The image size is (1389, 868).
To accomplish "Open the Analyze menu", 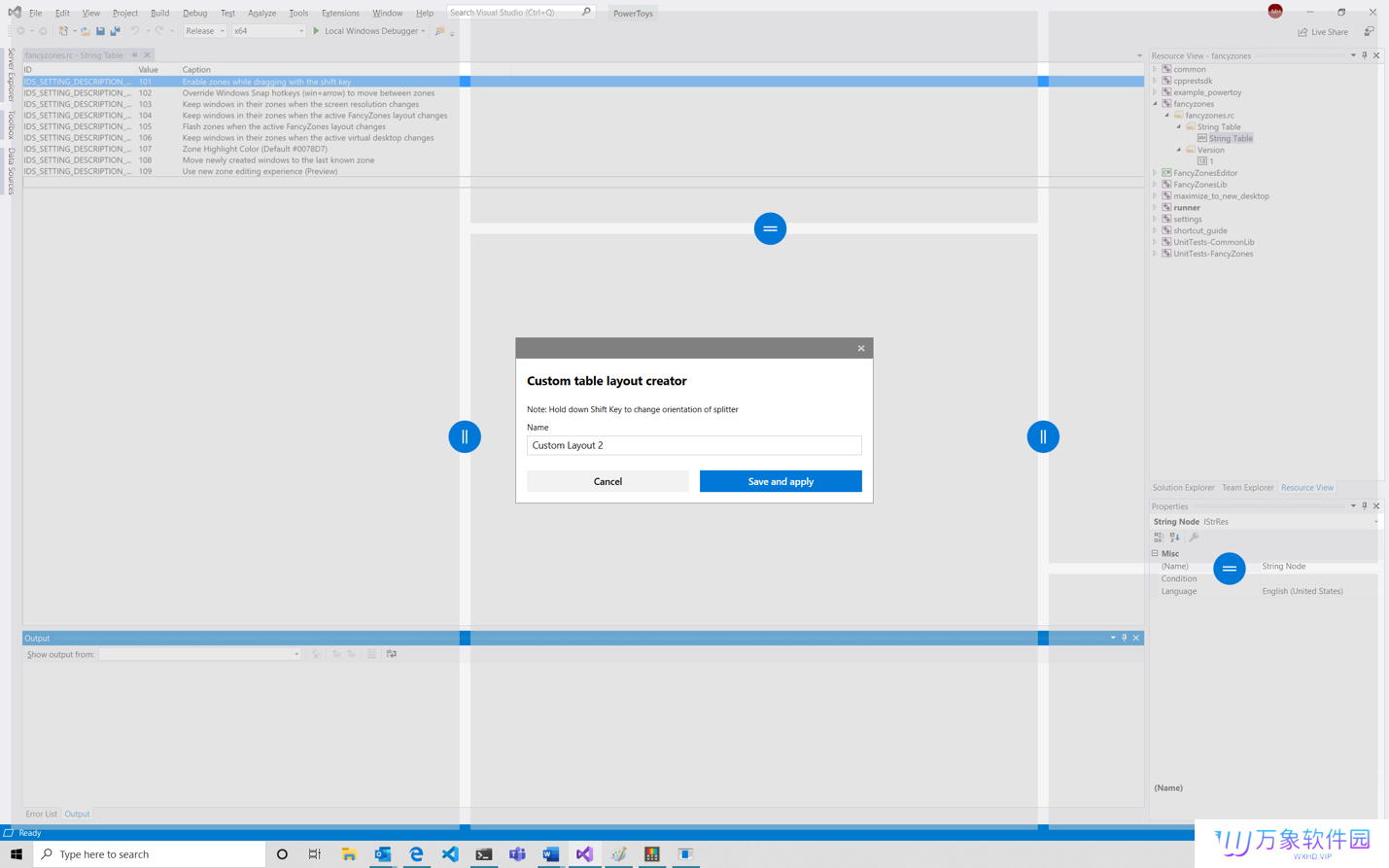I will 261,13.
